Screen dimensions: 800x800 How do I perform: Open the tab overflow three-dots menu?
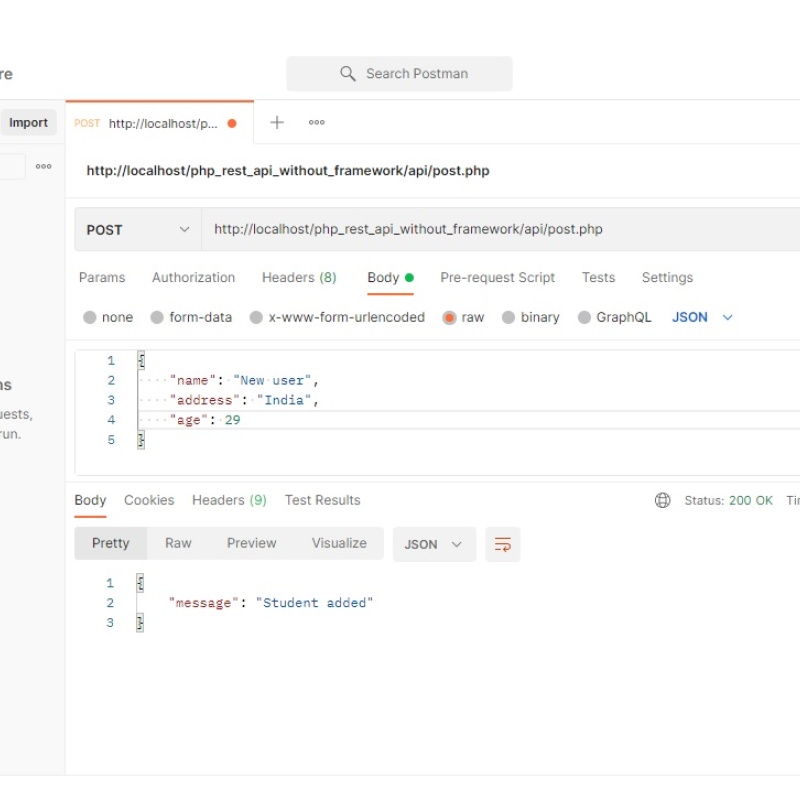coord(317,123)
